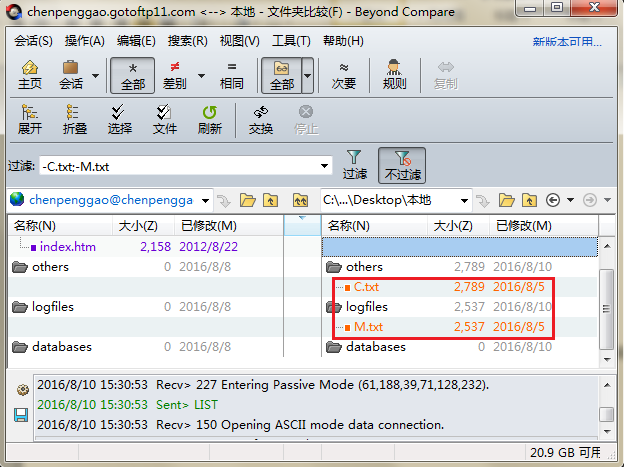Save the log with floppy icon
The image size is (624, 467).
point(21,415)
